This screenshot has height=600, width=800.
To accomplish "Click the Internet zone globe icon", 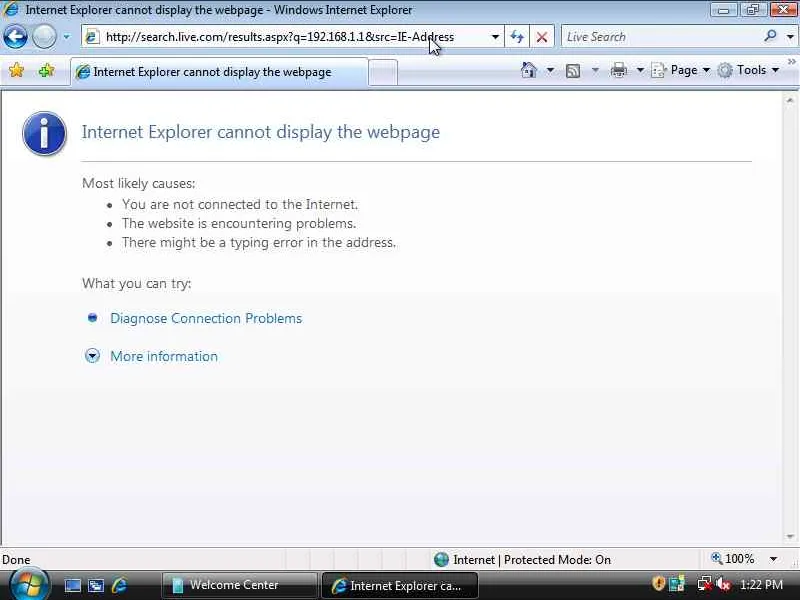I will click(441, 560).
